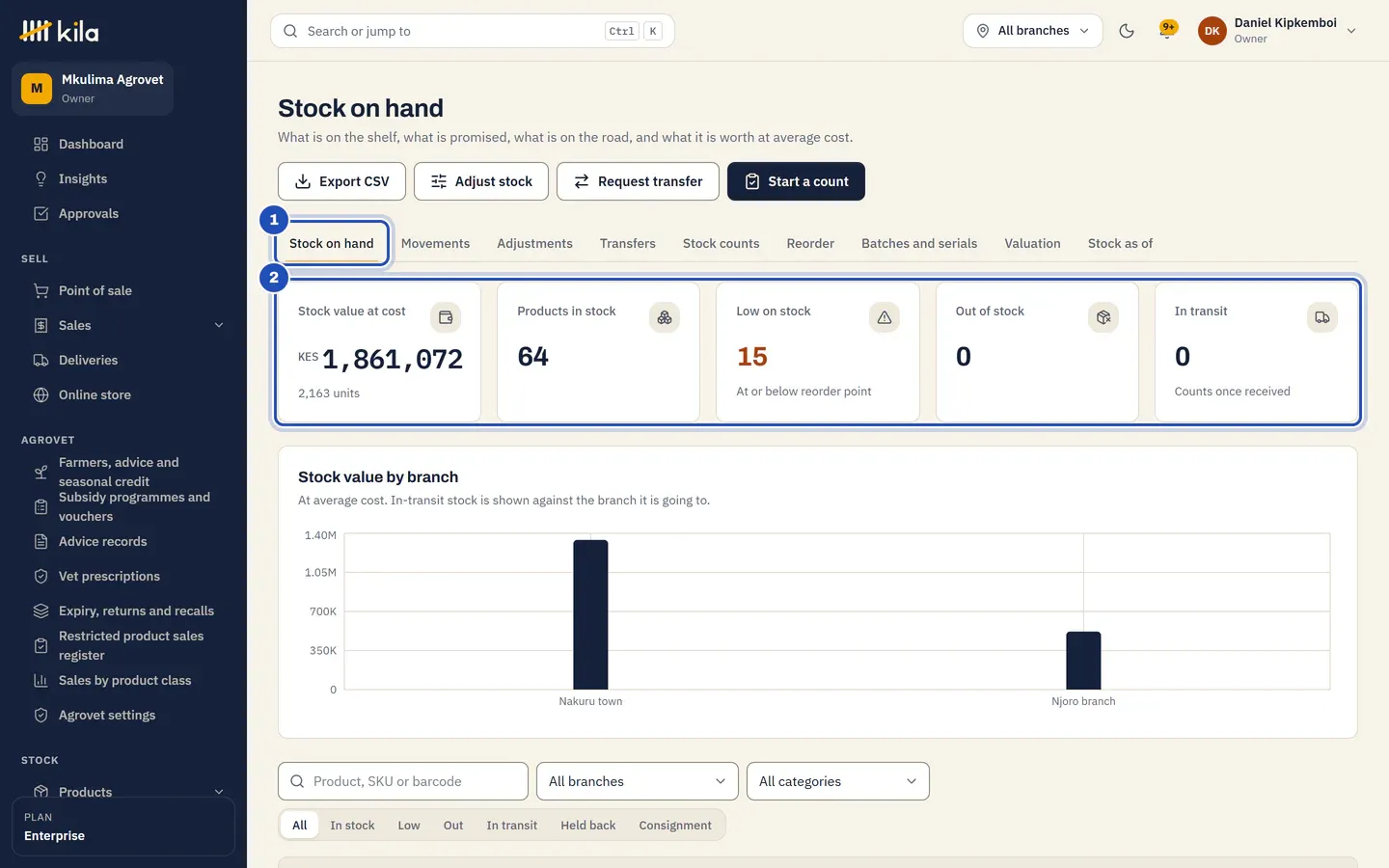This screenshot has height=868, width=1389.
Task: Click the Search or jump to field
Action: (473, 31)
